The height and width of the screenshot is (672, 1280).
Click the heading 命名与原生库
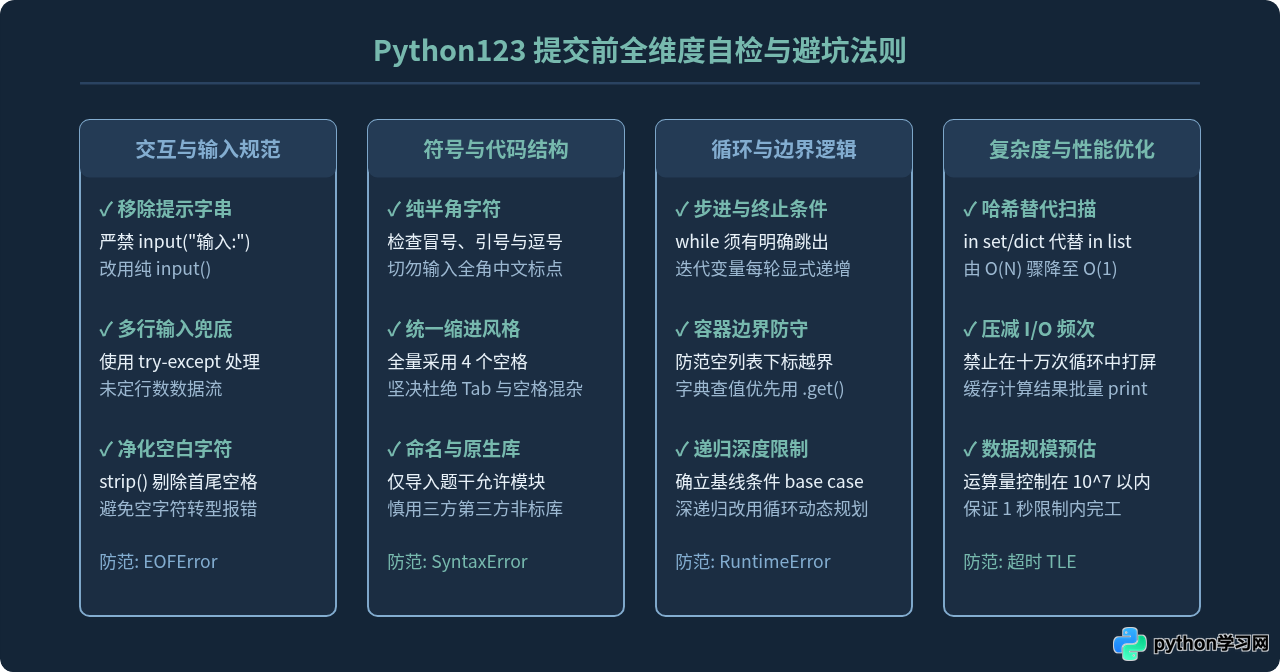coord(463,449)
